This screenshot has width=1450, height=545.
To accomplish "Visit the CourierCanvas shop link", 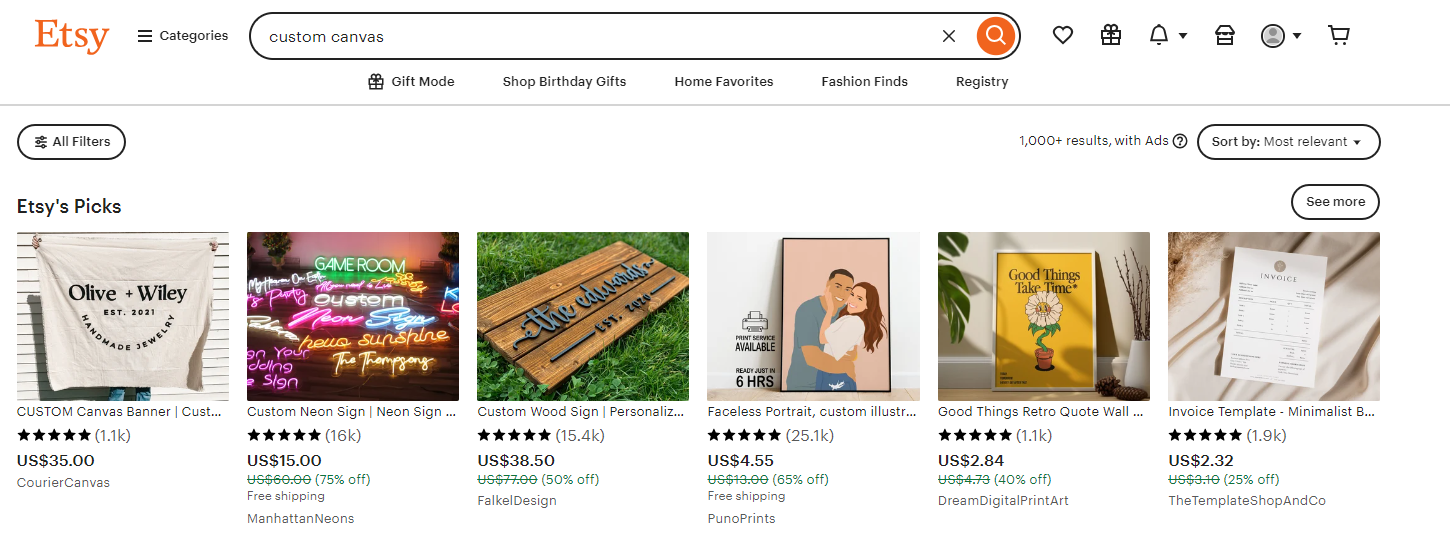I will pyautogui.click(x=64, y=483).
